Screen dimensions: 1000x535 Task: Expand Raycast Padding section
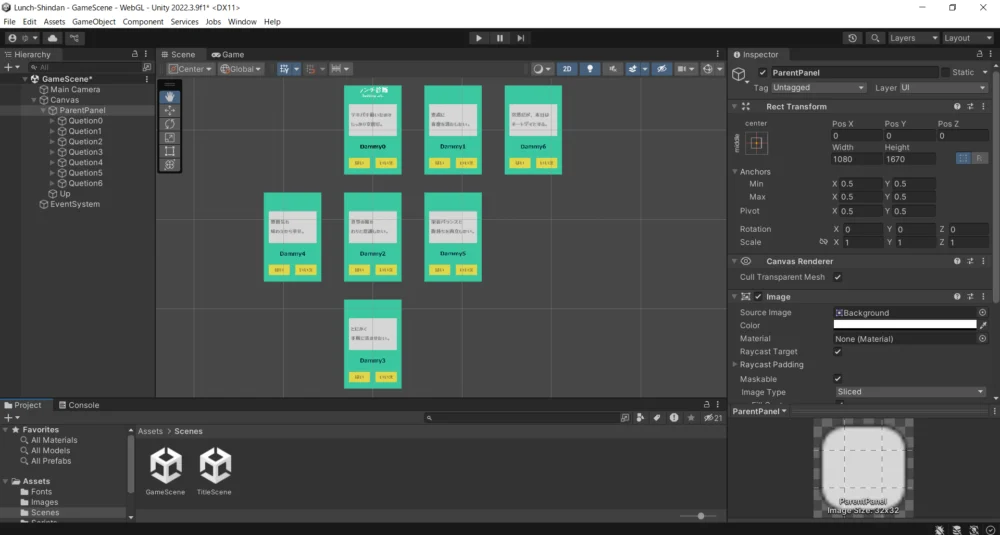point(735,365)
